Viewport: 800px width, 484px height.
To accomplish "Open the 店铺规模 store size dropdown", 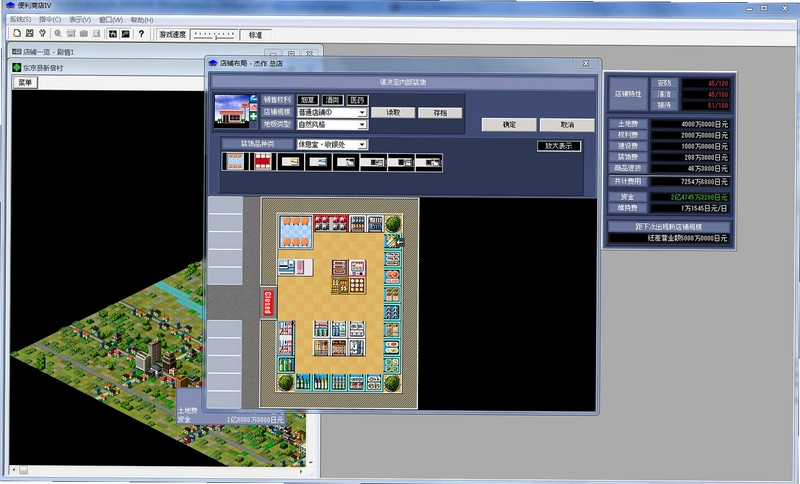I will click(x=362, y=112).
